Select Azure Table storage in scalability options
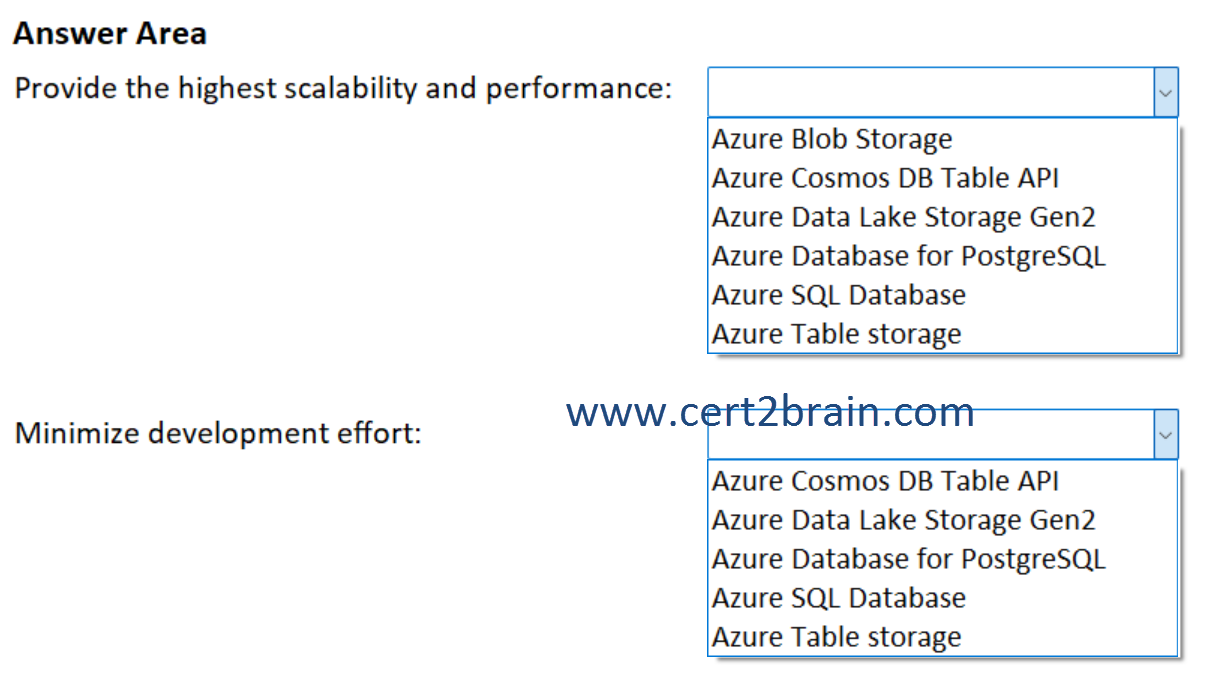 (836, 334)
